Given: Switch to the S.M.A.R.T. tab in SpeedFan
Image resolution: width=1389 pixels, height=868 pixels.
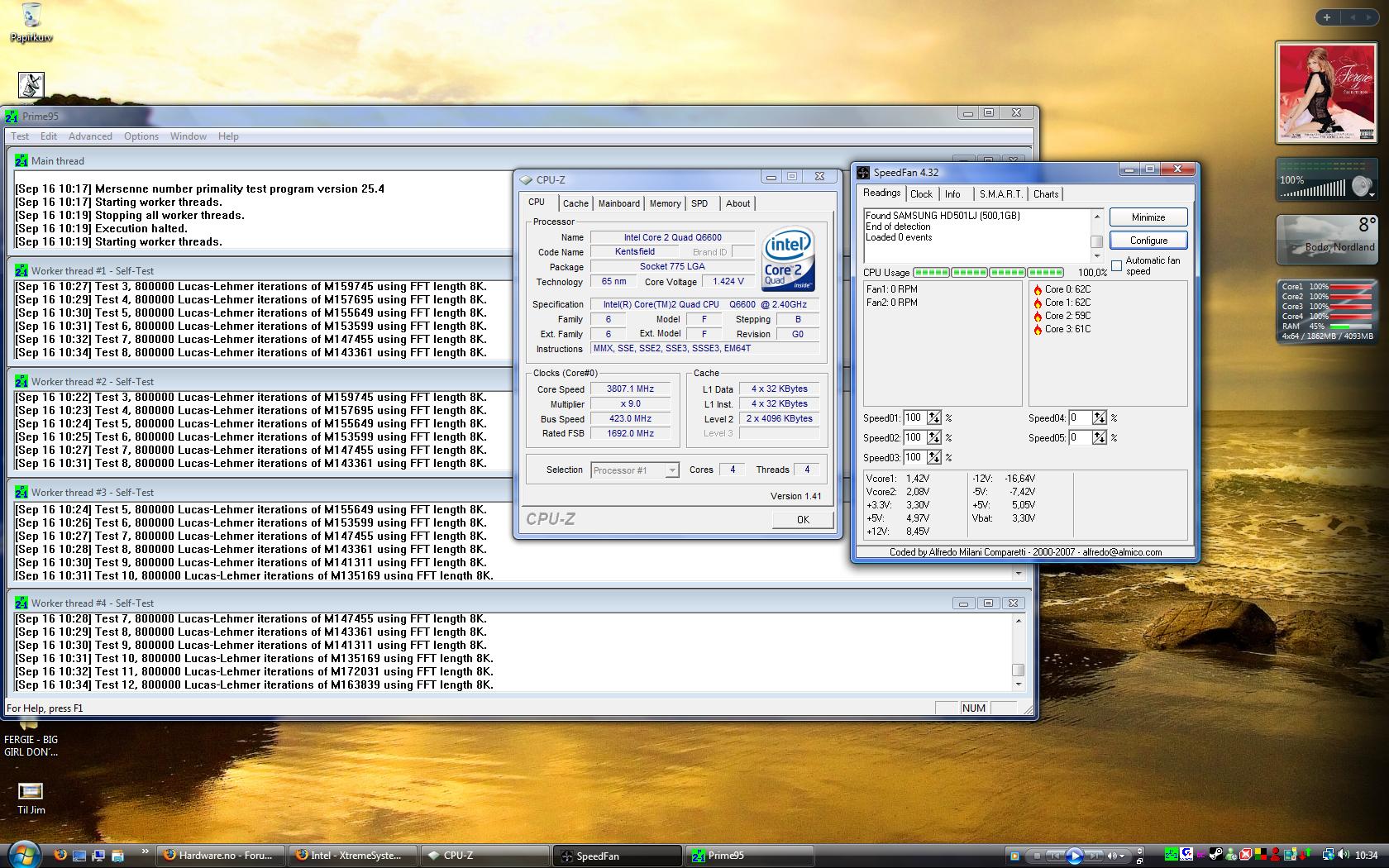Looking at the screenshot, I should pyautogui.click(x=1000, y=194).
